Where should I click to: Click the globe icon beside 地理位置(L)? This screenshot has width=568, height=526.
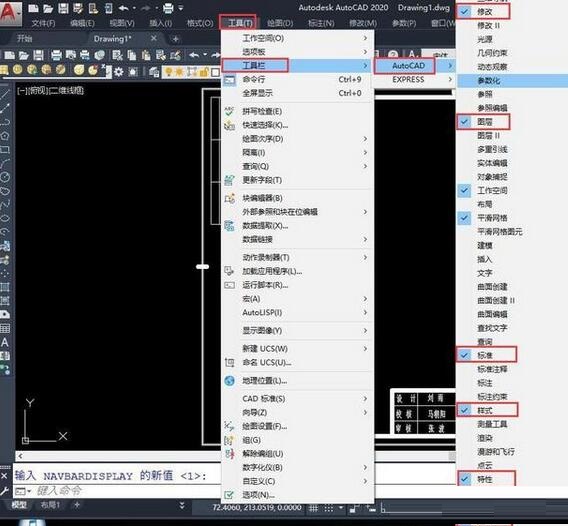[229, 381]
